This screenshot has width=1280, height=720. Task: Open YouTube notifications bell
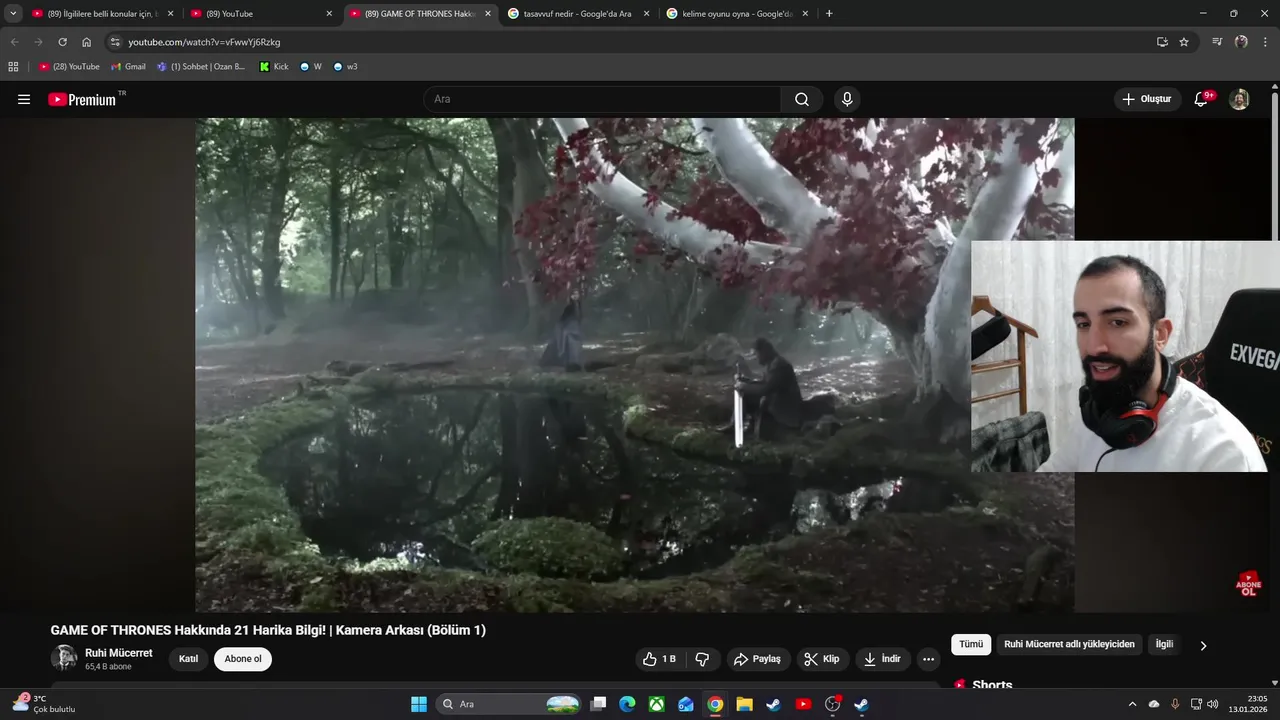[1202, 99]
